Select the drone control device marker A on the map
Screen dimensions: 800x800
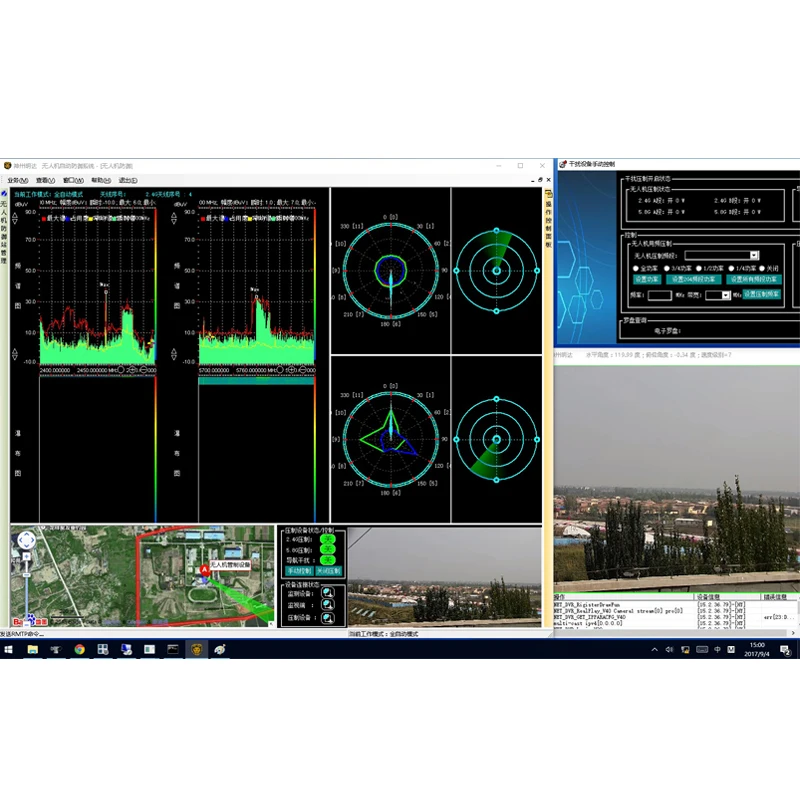pos(205,569)
